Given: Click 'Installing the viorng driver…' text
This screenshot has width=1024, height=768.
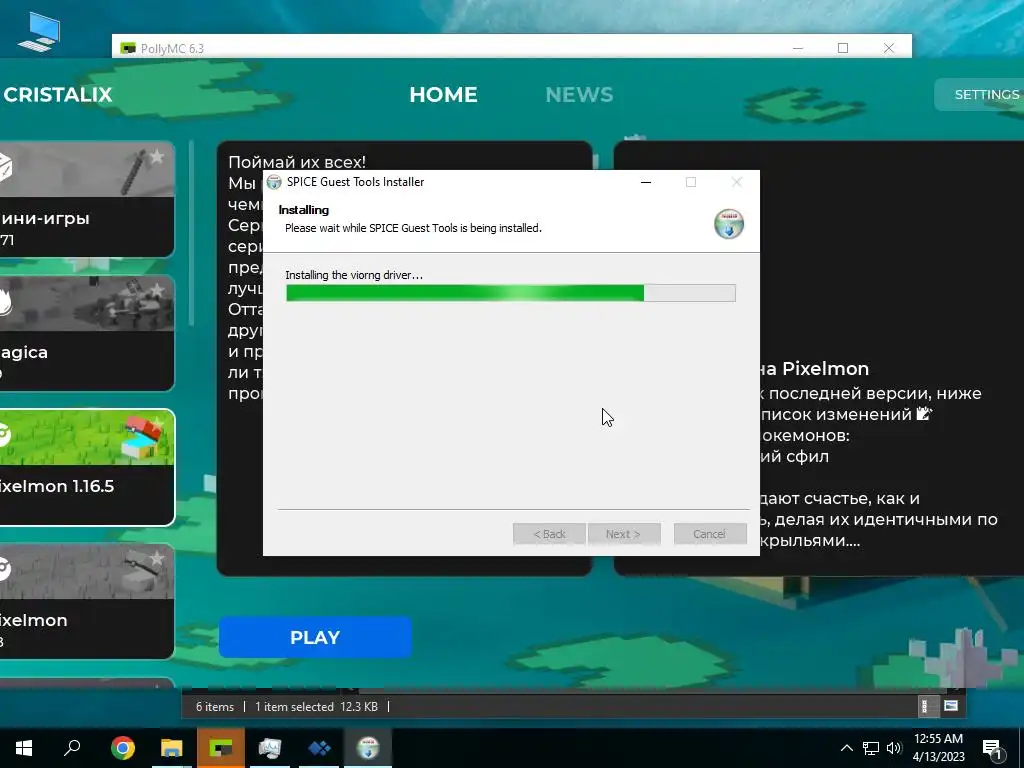Looking at the screenshot, I should [x=354, y=276].
